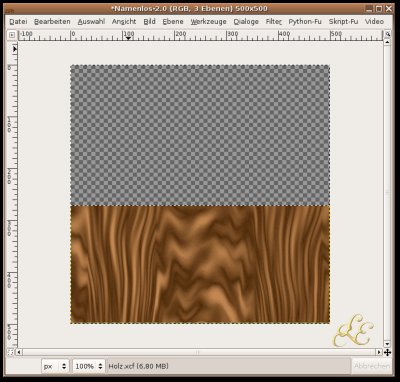This screenshot has width=400, height=382.
Task: Open the Dialoge menu
Action: click(x=246, y=22)
